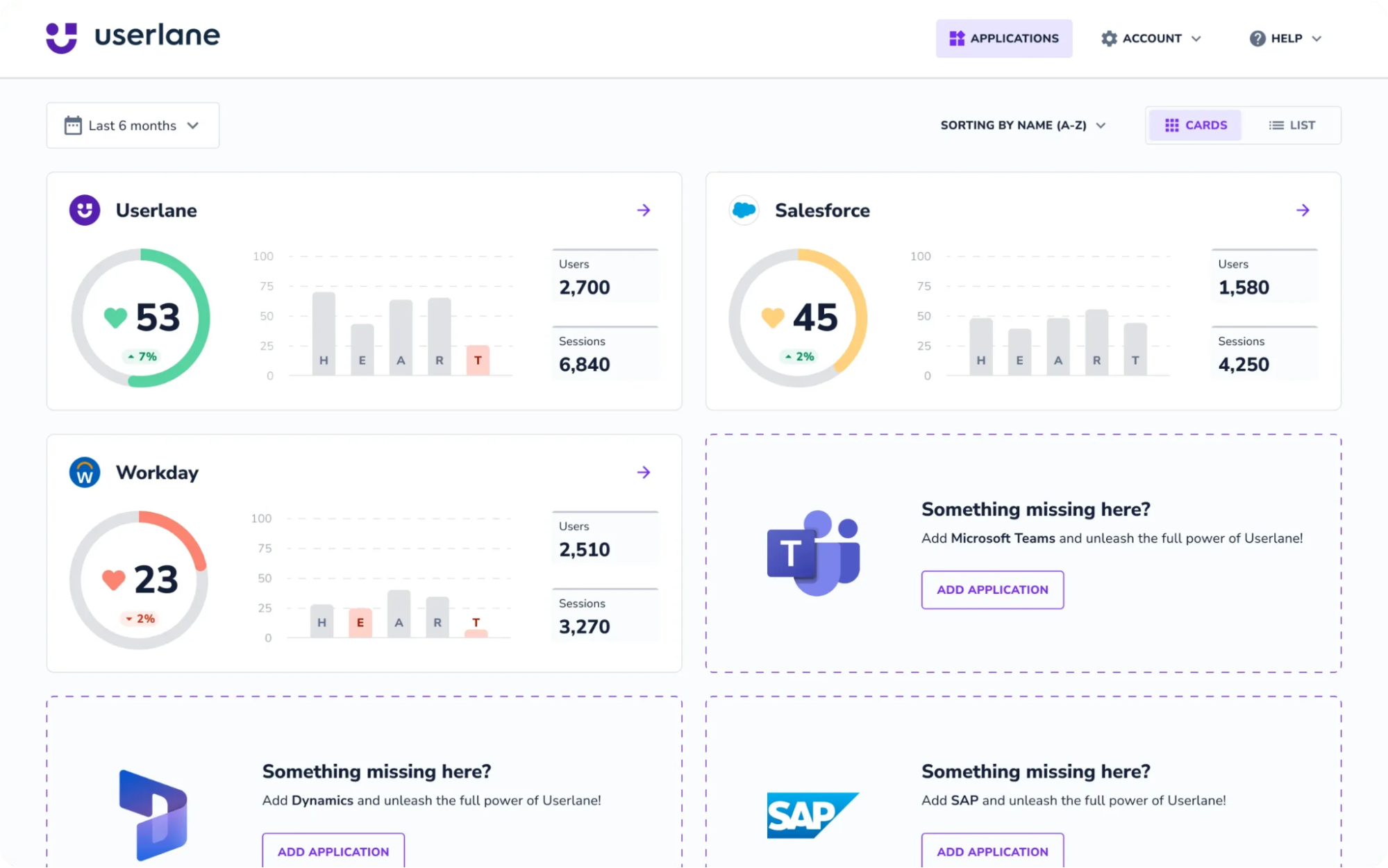
Task: Click the calendar icon in the date filter
Action: pos(73,125)
